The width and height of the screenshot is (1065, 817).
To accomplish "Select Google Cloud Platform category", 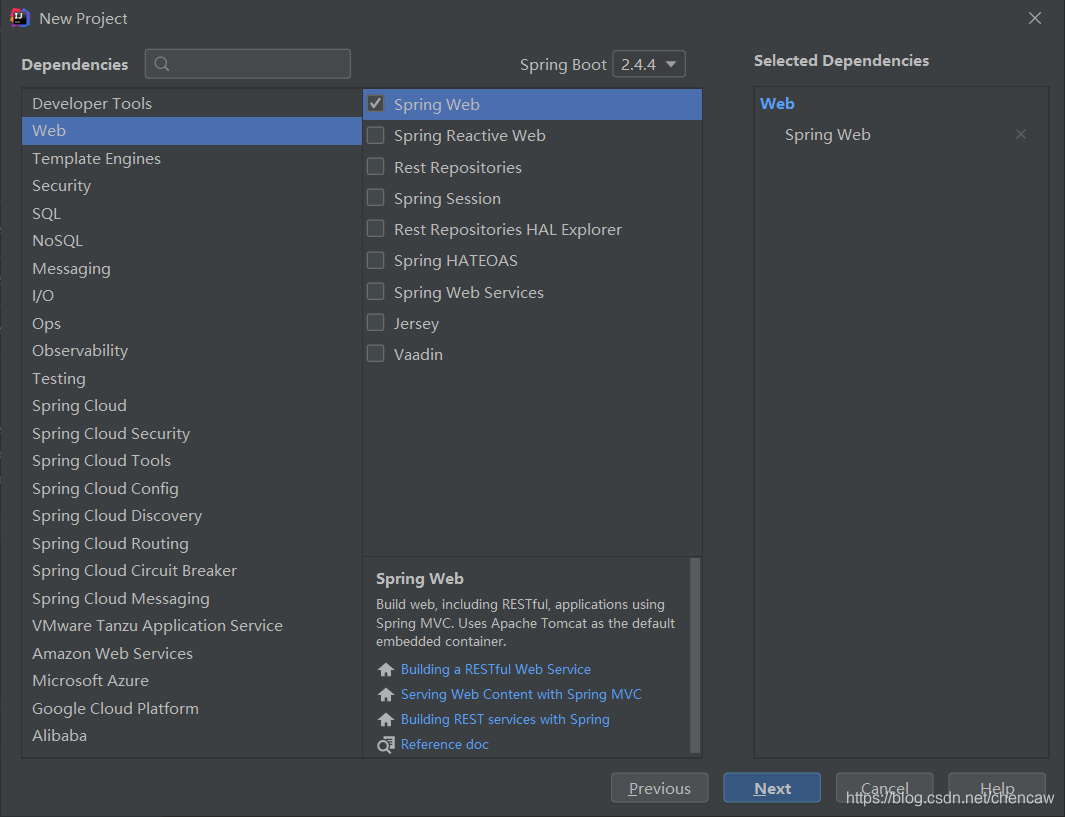I will pos(192,708).
